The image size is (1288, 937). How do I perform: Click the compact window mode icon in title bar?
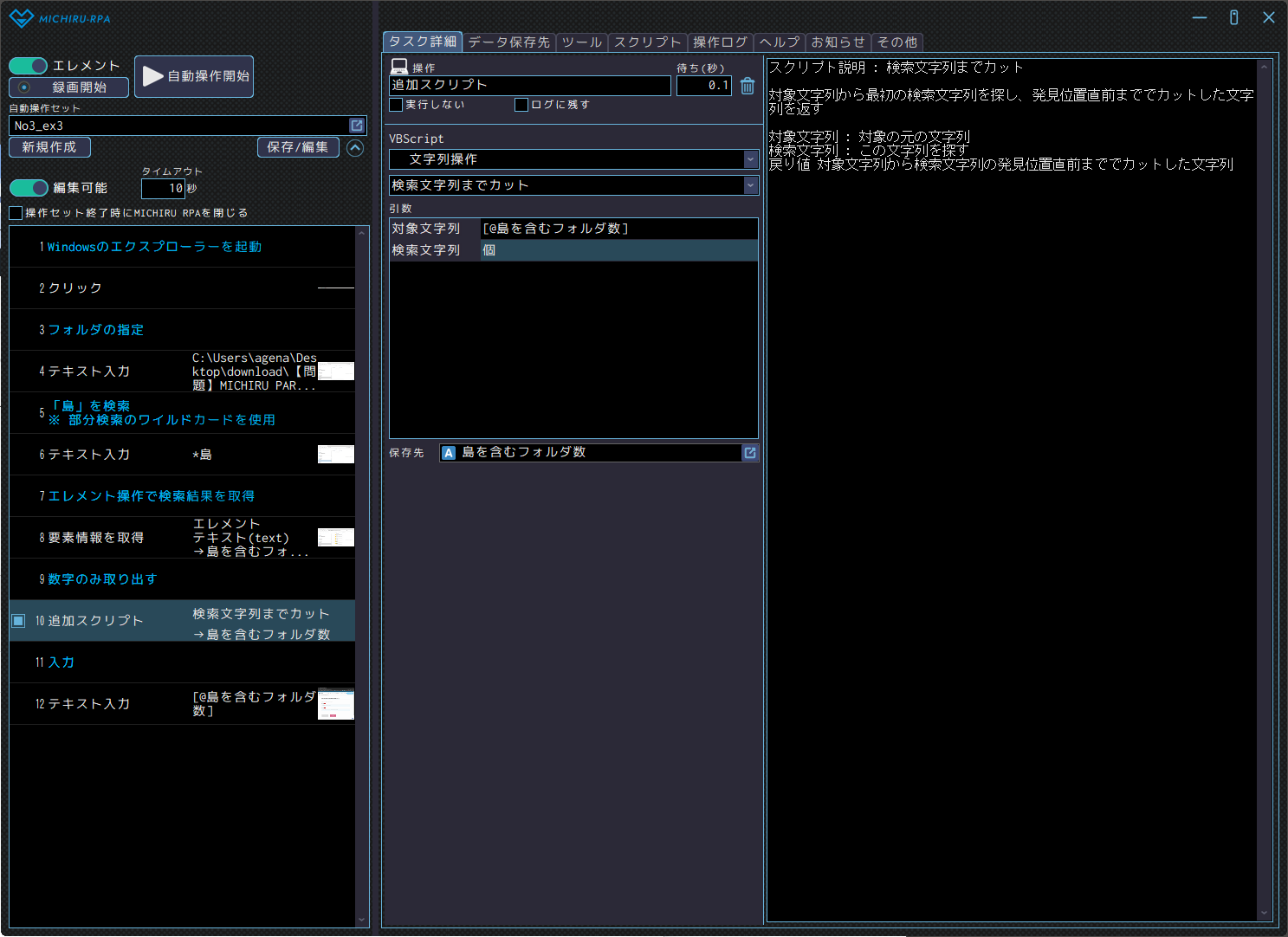click(x=1233, y=17)
